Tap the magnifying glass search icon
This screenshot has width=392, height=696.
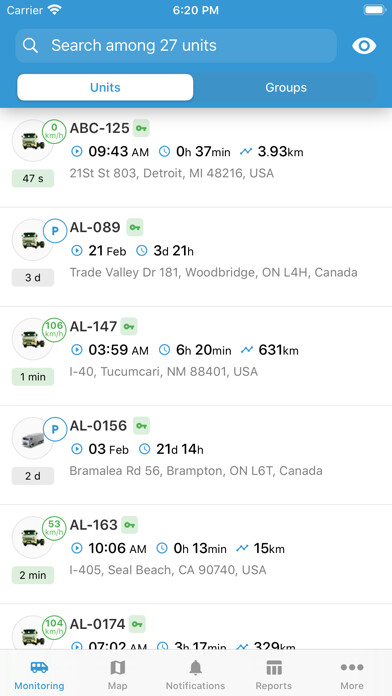31,45
